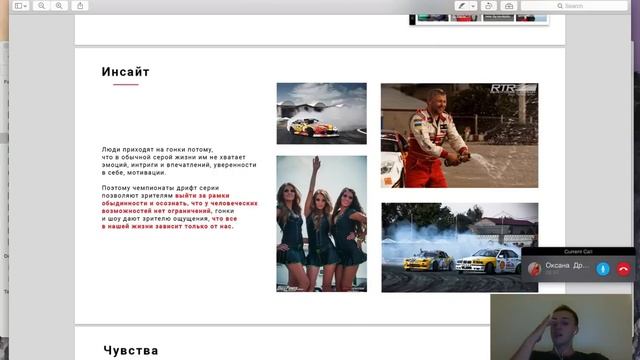Click the 'Инсайт' slide heading
640x360 pixels.
click(126, 72)
